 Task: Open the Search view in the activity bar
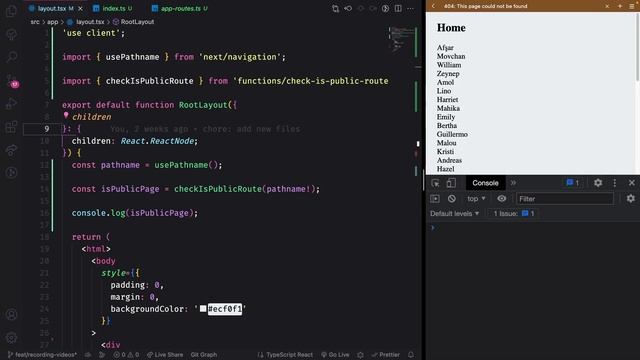[x=11, y=56]
